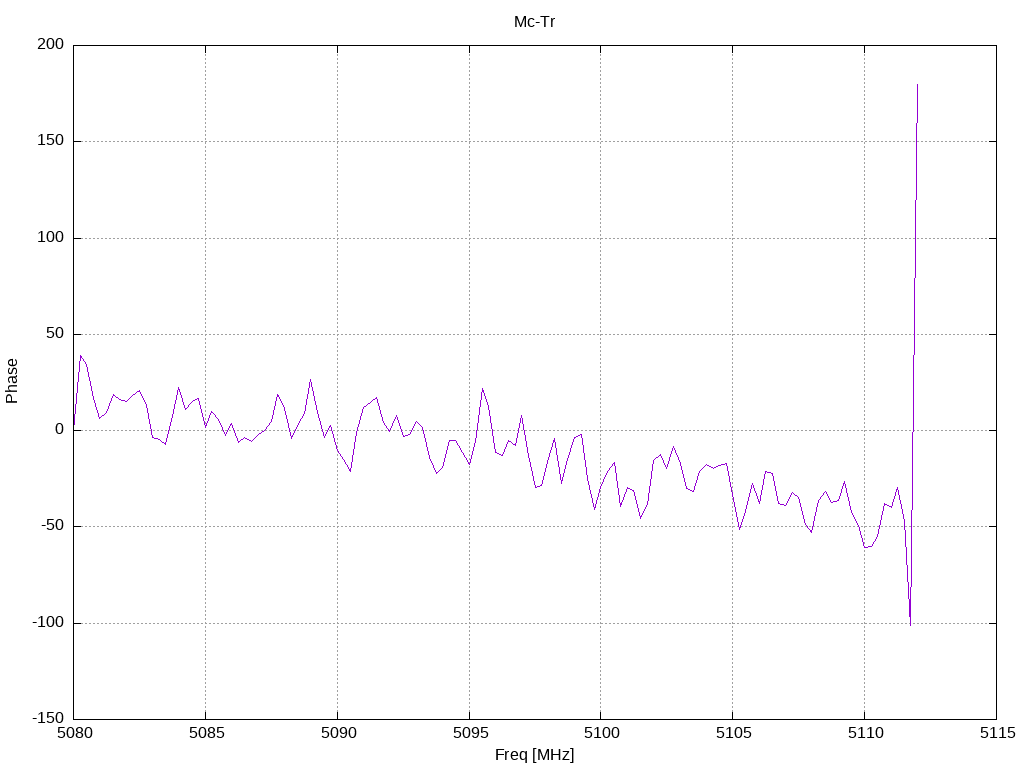Click the -50 y-axis tick label
Screen dimensions: 1024x768
pos(52,526)
